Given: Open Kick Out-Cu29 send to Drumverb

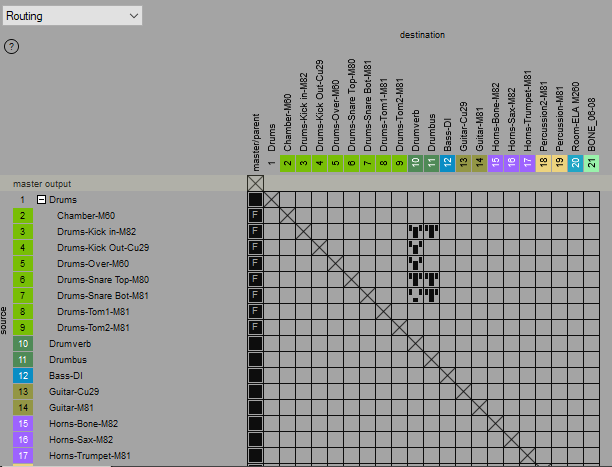Looking at the screenshot, I should [415, 248].
